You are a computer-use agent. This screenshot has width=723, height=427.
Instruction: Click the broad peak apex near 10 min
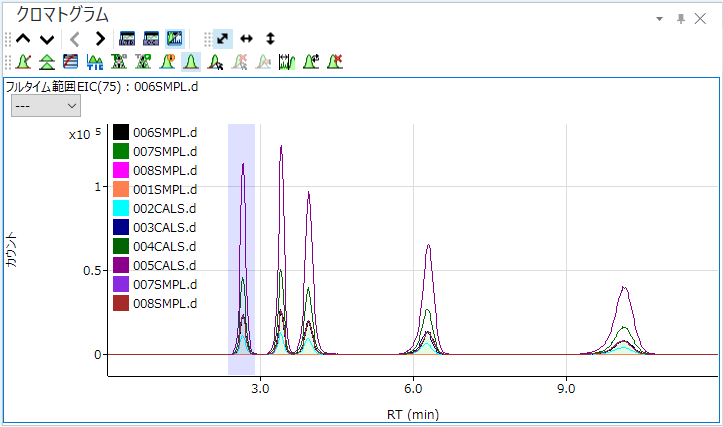pyautogui.click(x=624, y=287)
